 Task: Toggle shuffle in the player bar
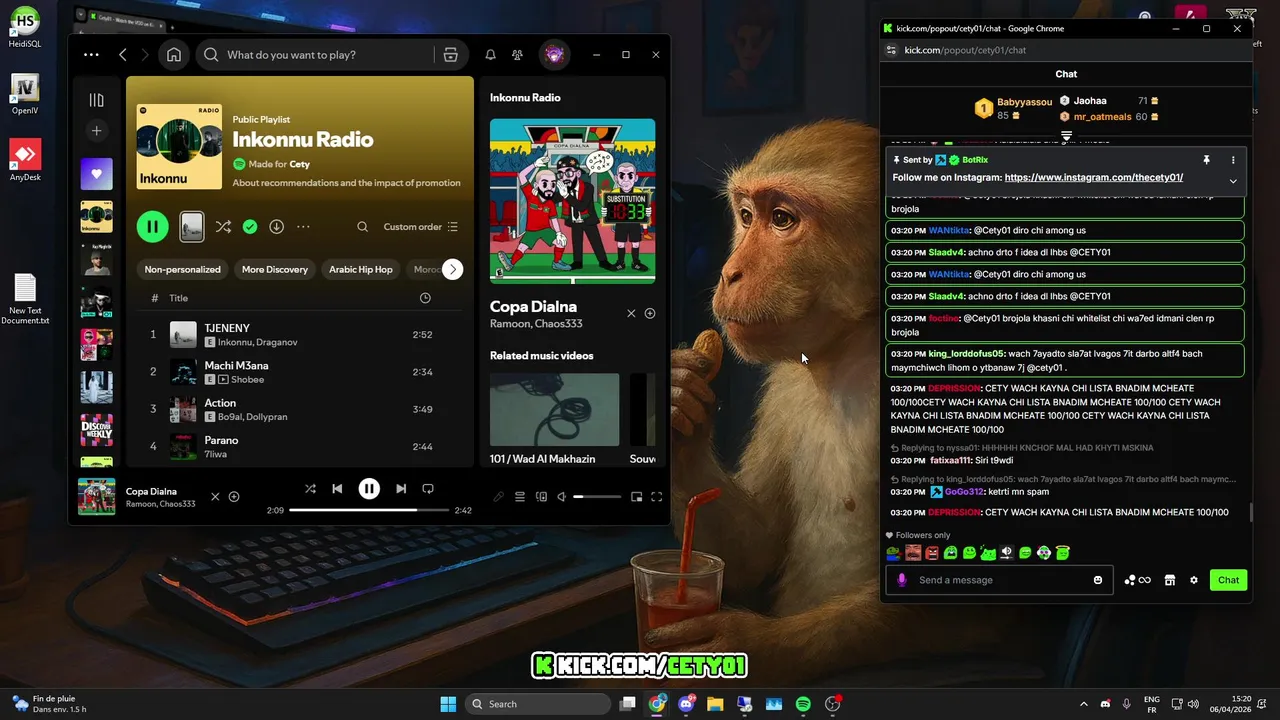click(x=310, y=489)
